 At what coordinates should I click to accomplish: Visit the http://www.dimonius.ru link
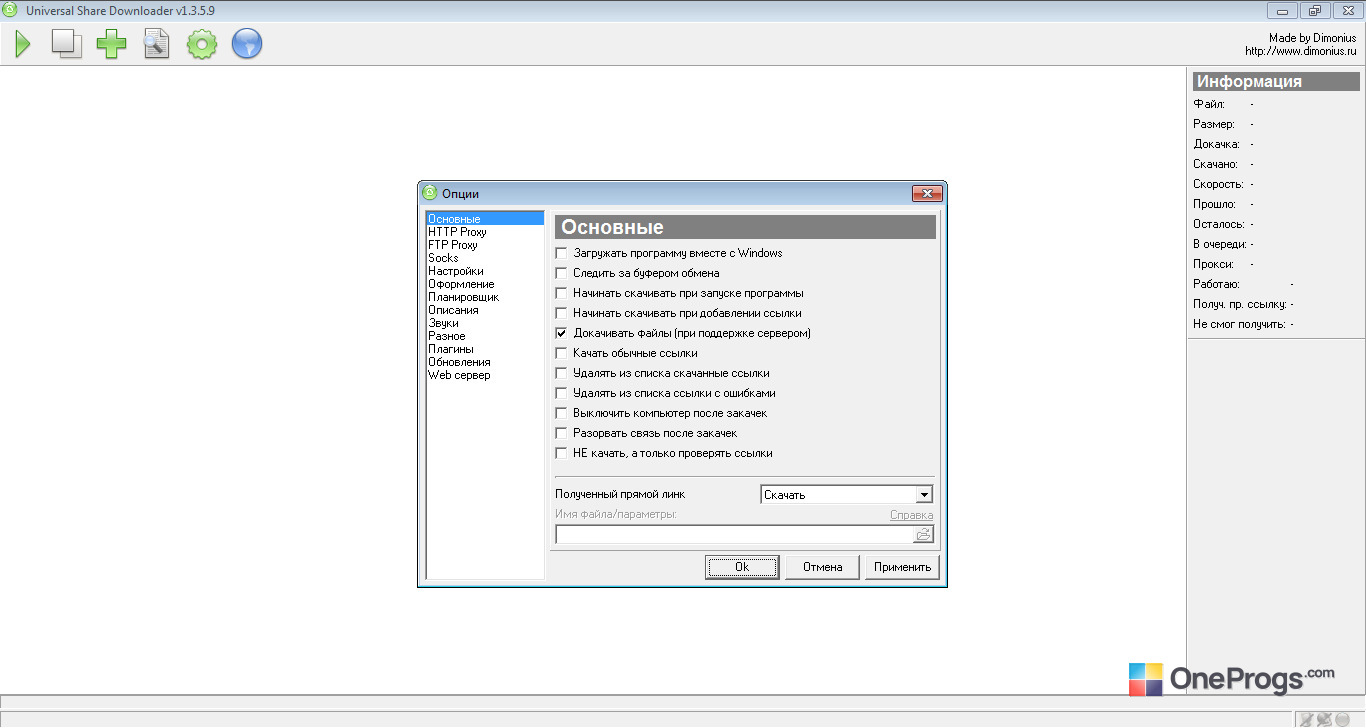[x=1300, y=51]
